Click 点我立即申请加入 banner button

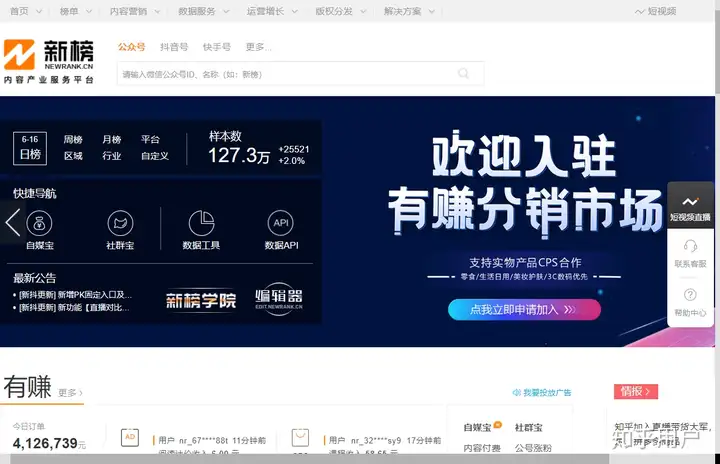(x=524, y=310)
